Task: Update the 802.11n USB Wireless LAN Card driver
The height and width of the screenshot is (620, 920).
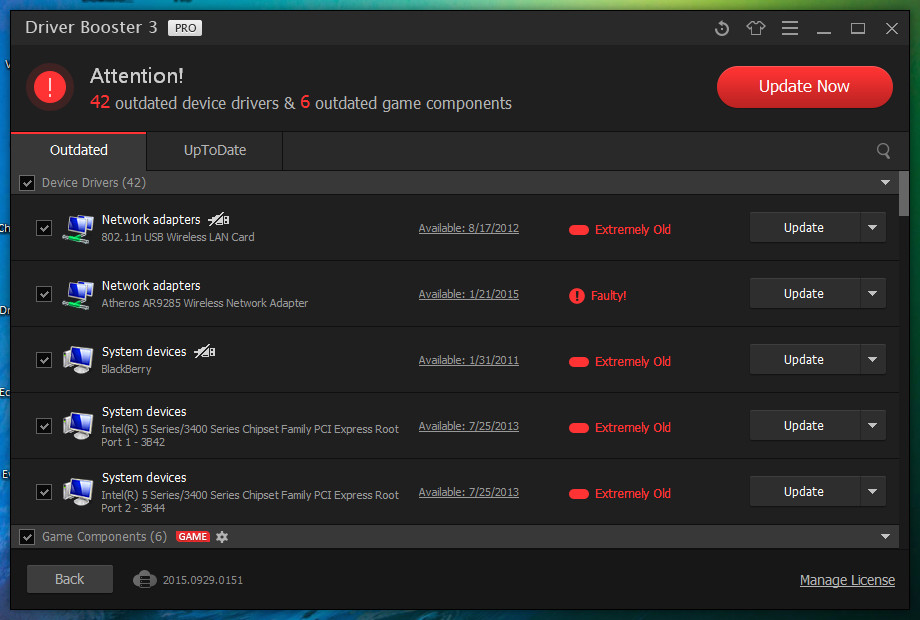Action: [x=804, y=228]
